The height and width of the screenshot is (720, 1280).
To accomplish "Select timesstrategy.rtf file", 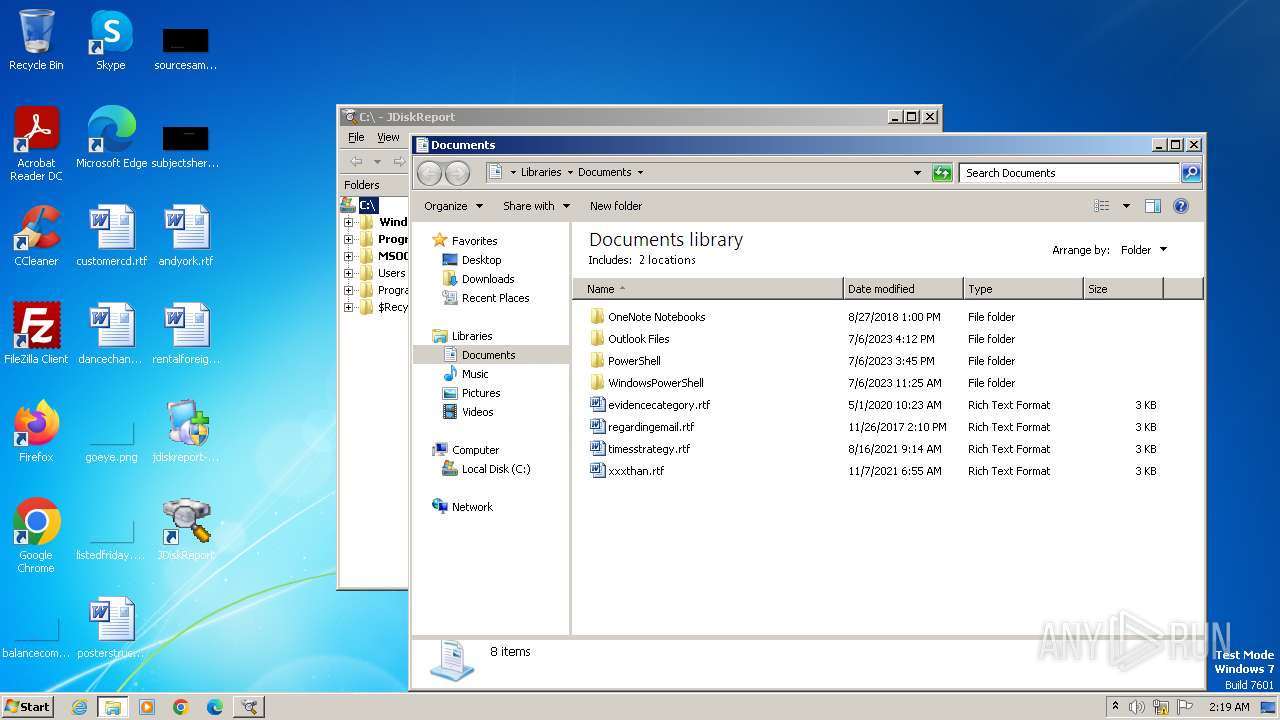I will coord(649,449).
